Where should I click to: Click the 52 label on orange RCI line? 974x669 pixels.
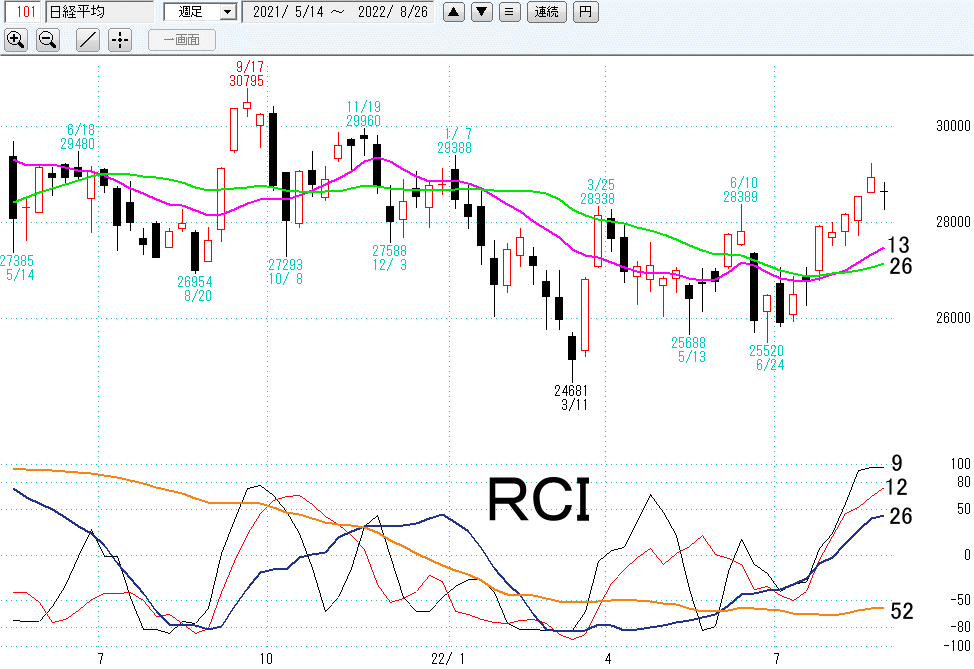[901, 611]
